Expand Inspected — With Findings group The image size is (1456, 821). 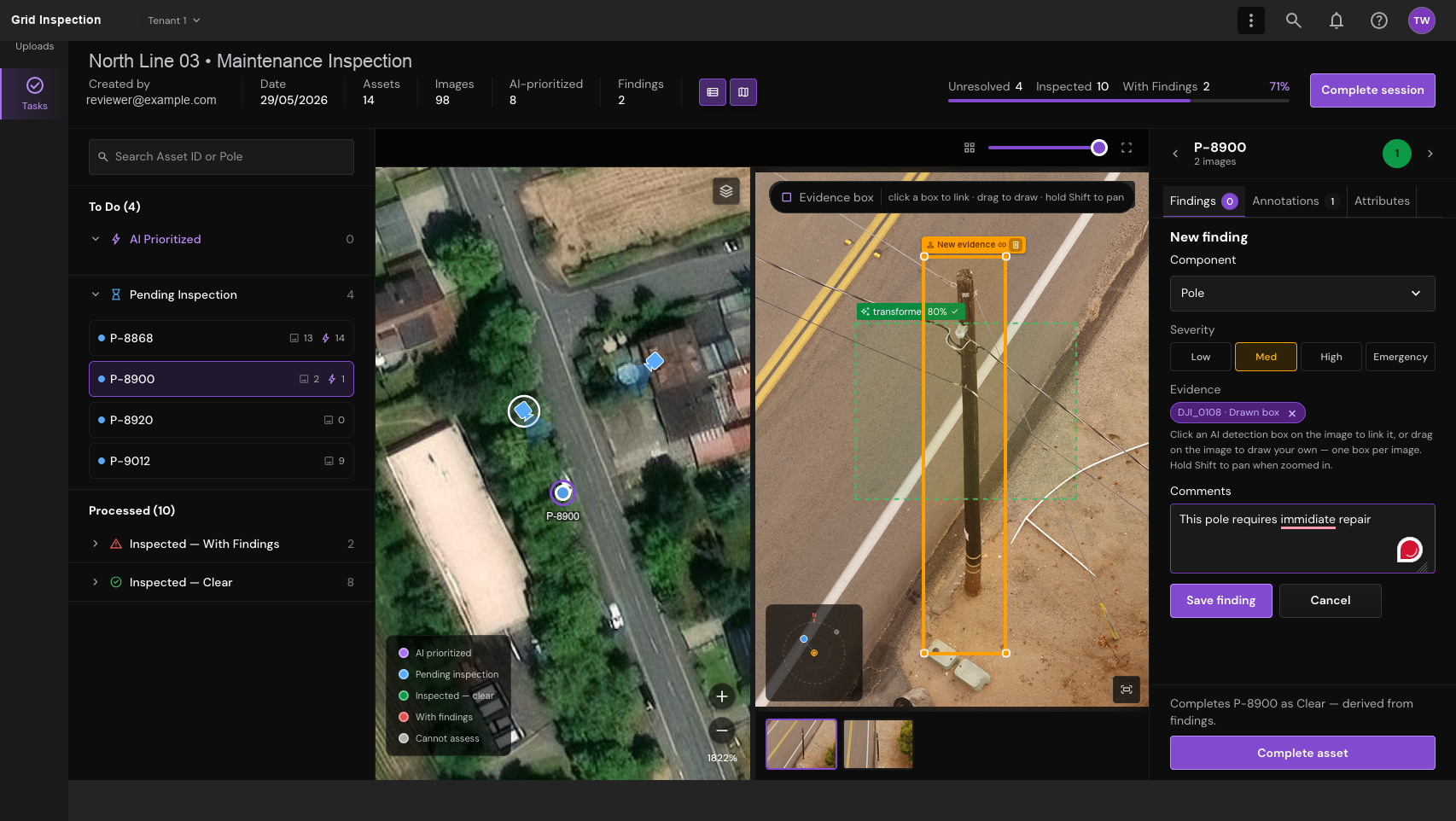(x=96, y=544)
